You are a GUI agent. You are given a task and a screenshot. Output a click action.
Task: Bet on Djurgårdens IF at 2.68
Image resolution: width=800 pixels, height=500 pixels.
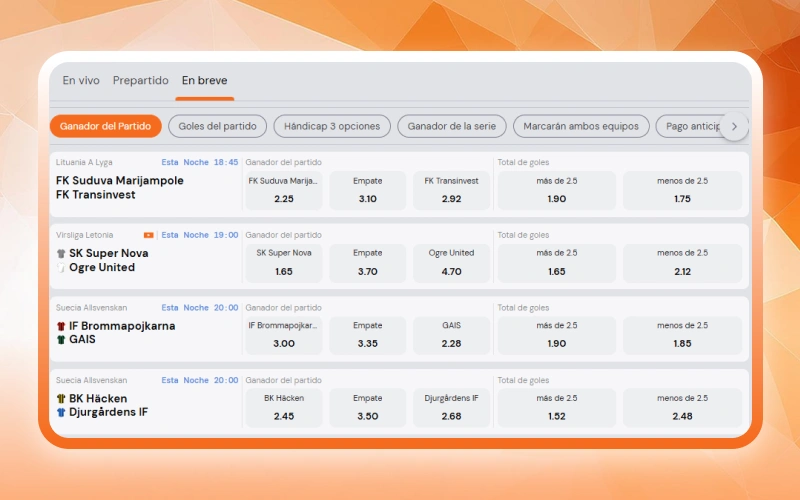452,408
